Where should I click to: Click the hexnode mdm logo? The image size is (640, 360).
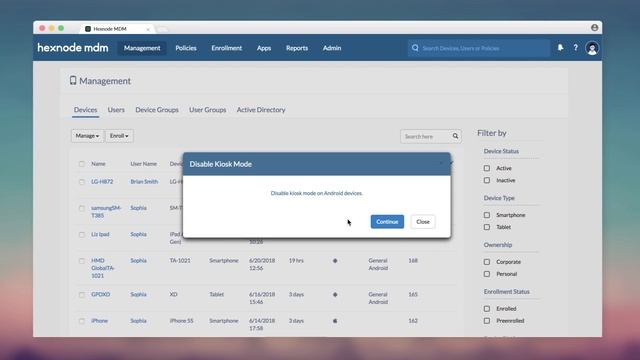pyautogui.click(x=73, y=48)
